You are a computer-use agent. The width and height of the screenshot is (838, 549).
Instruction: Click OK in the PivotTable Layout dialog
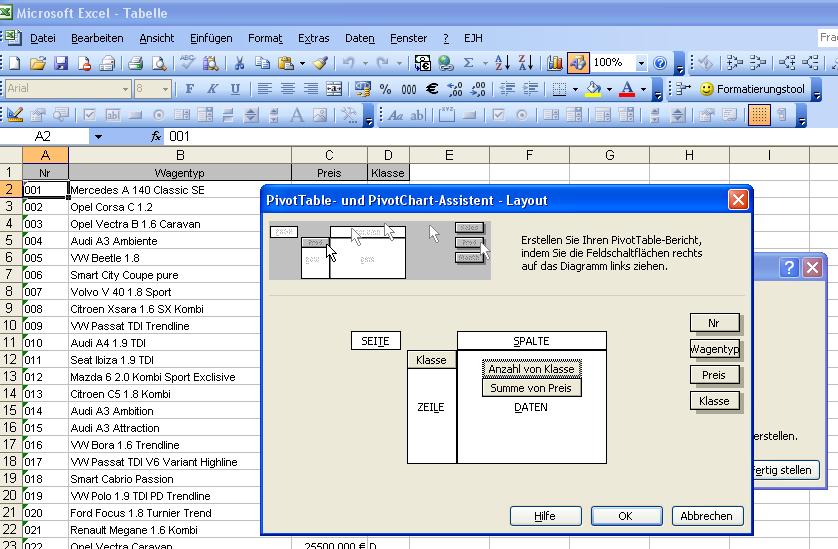(625, 516)
